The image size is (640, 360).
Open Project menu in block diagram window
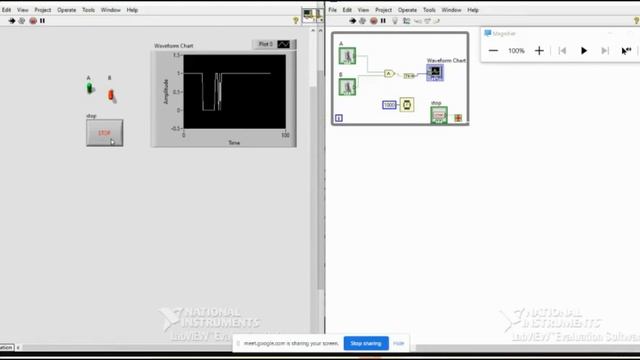(383, 10)
